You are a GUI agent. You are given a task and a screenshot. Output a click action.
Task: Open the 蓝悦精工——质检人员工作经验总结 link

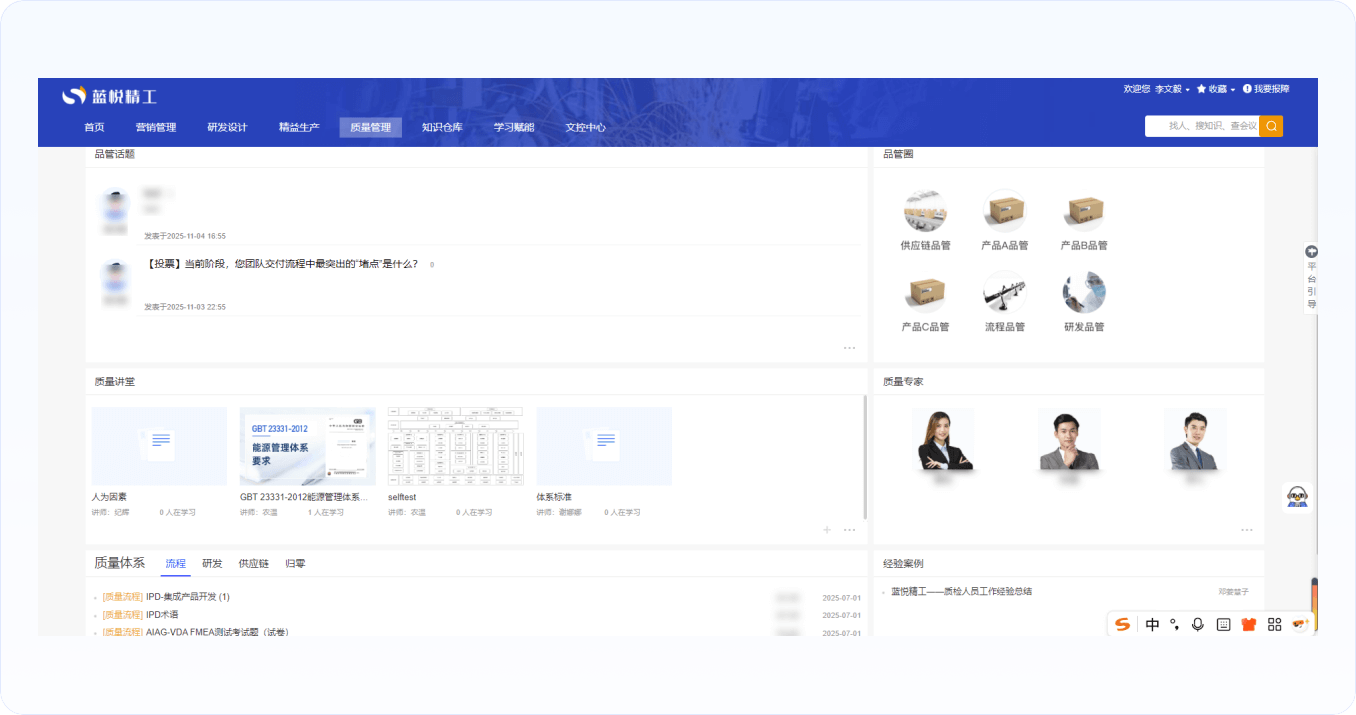point(961,591)
